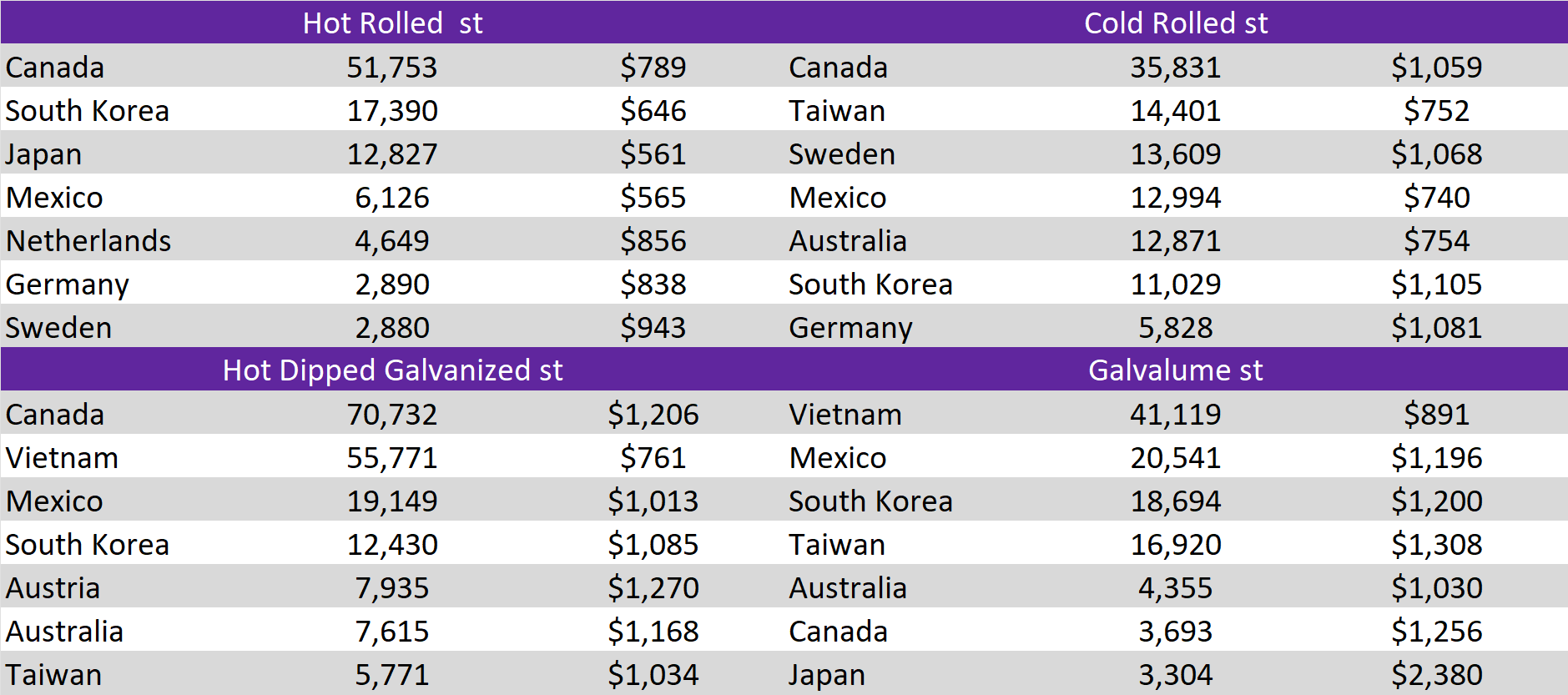Click the $943 Sweden Hot Rolled price
Screen dimensions: 1568x695
coord(653,328)
